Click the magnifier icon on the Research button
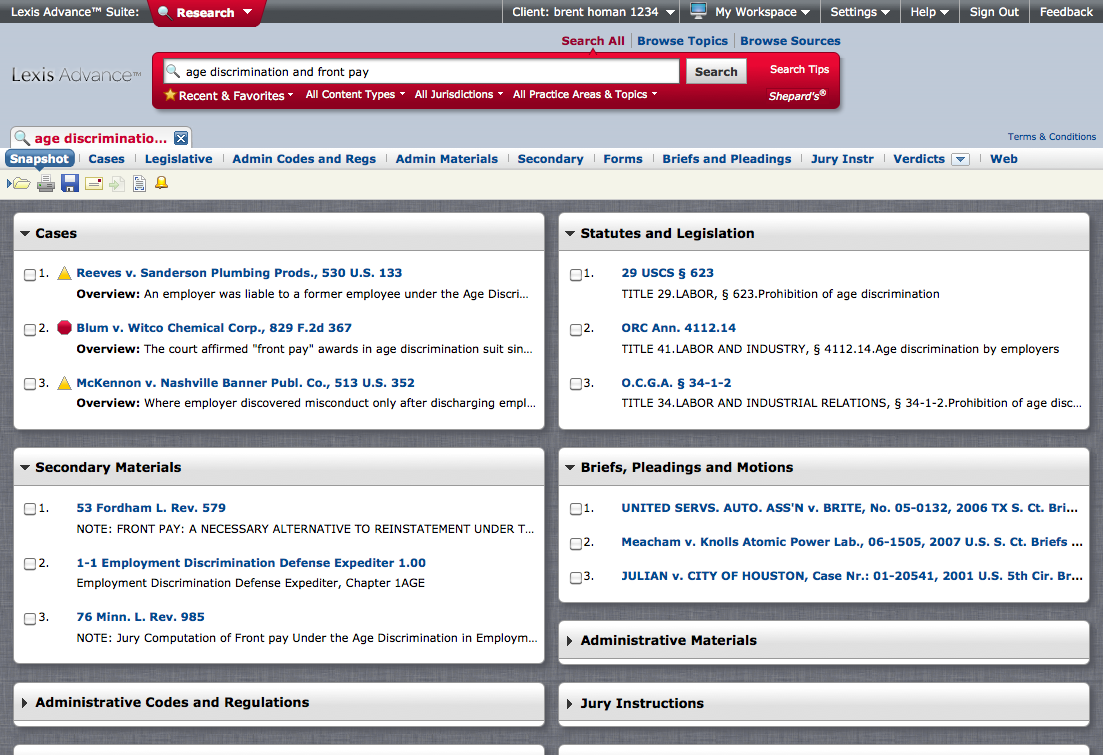 165,12
